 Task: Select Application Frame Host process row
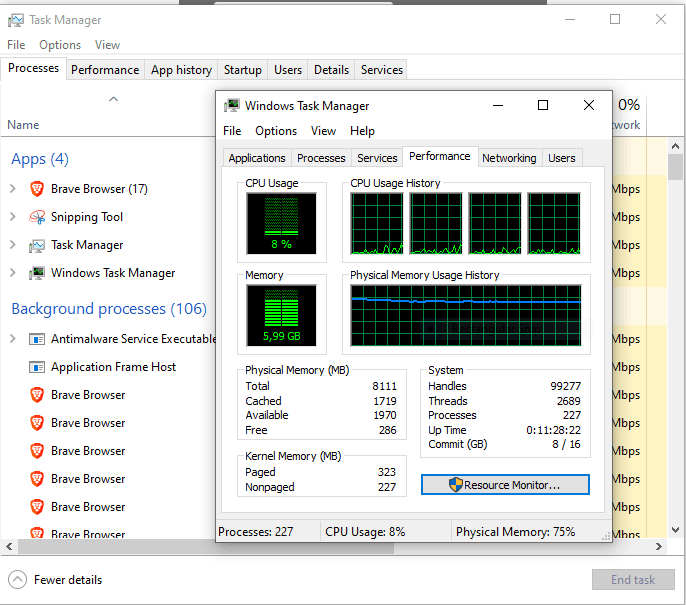pyautogui.click(x=108, y=367)
